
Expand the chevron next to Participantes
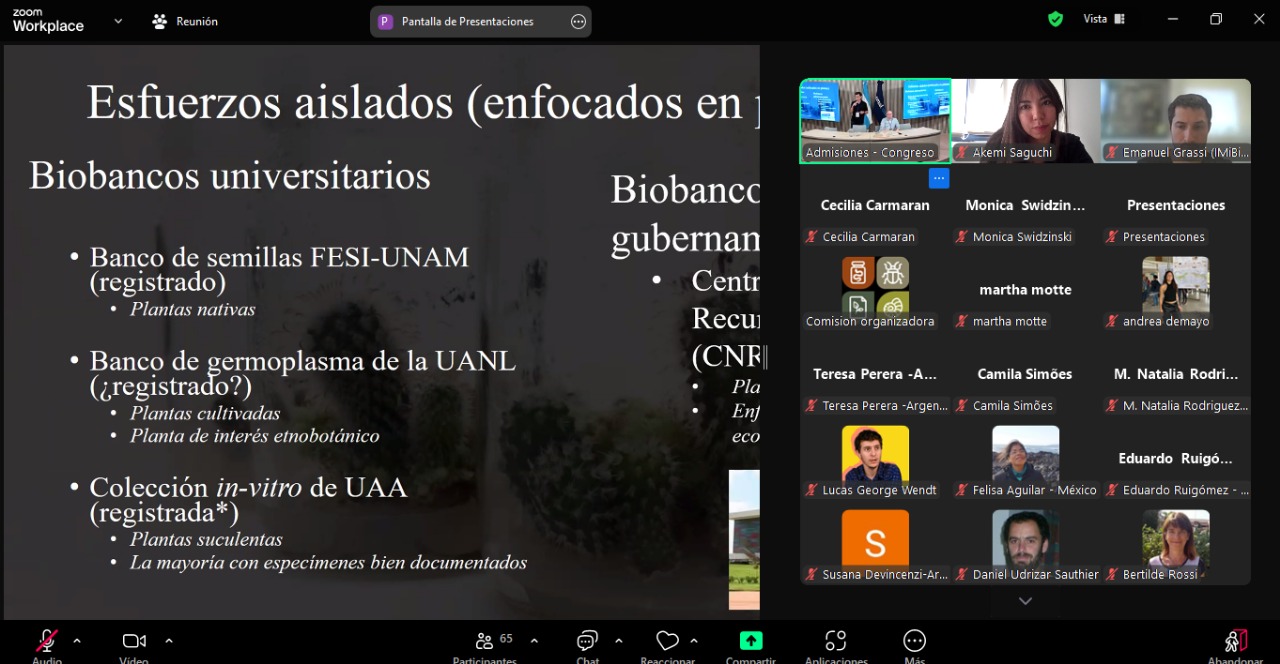click(534, 641)
